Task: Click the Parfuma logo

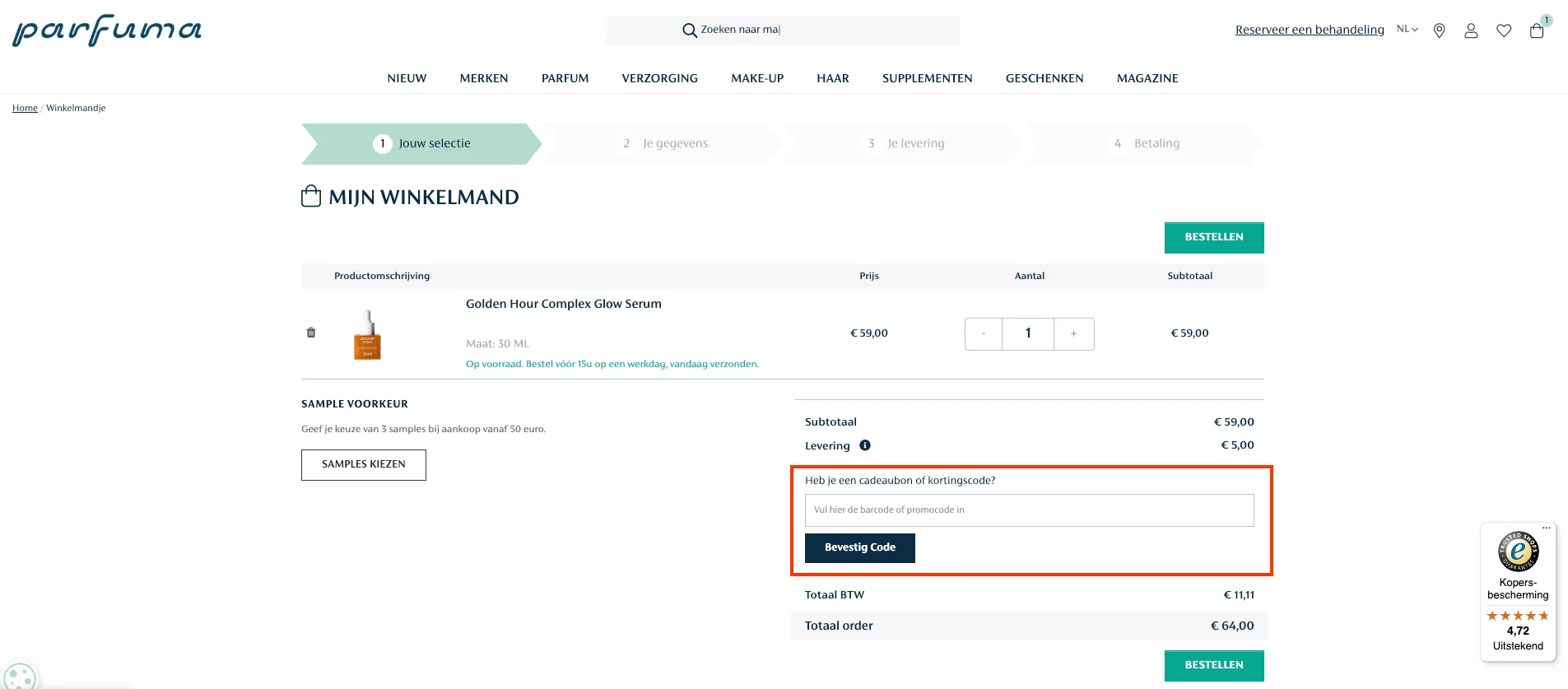Action: coord(107,30)
